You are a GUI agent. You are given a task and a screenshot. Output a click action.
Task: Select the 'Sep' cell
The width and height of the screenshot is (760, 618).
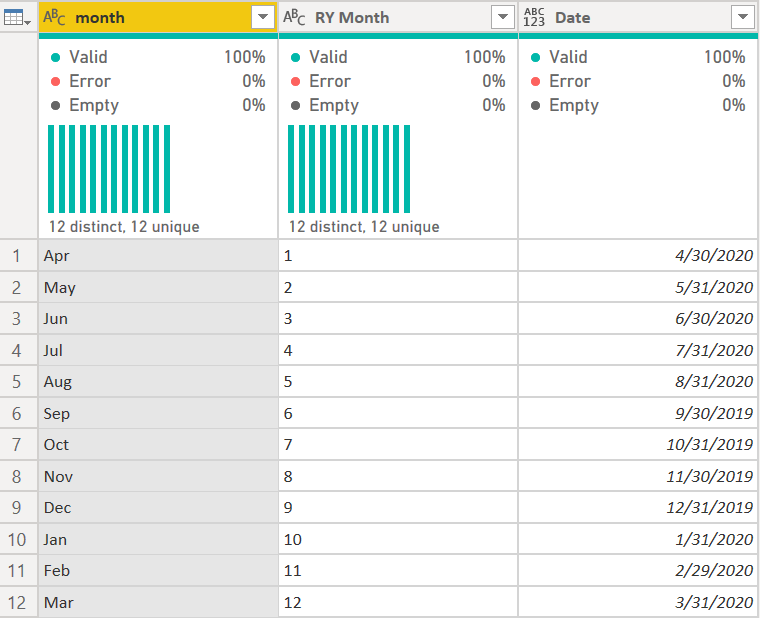(158, 413)
